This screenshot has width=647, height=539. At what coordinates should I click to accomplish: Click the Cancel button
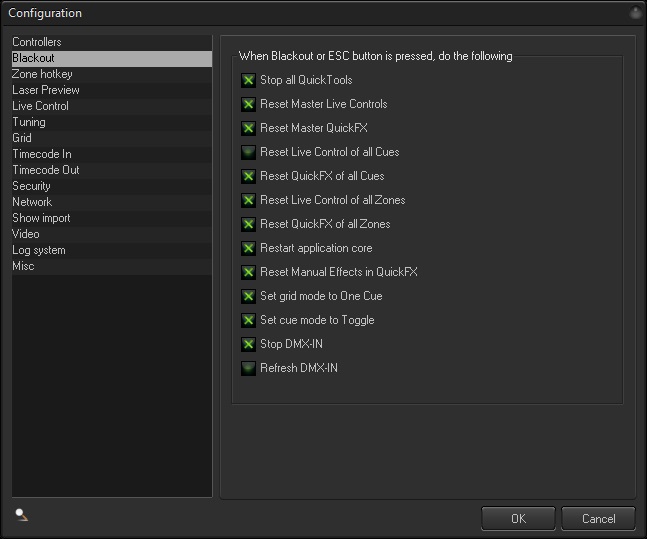click(x=598, y=518)
